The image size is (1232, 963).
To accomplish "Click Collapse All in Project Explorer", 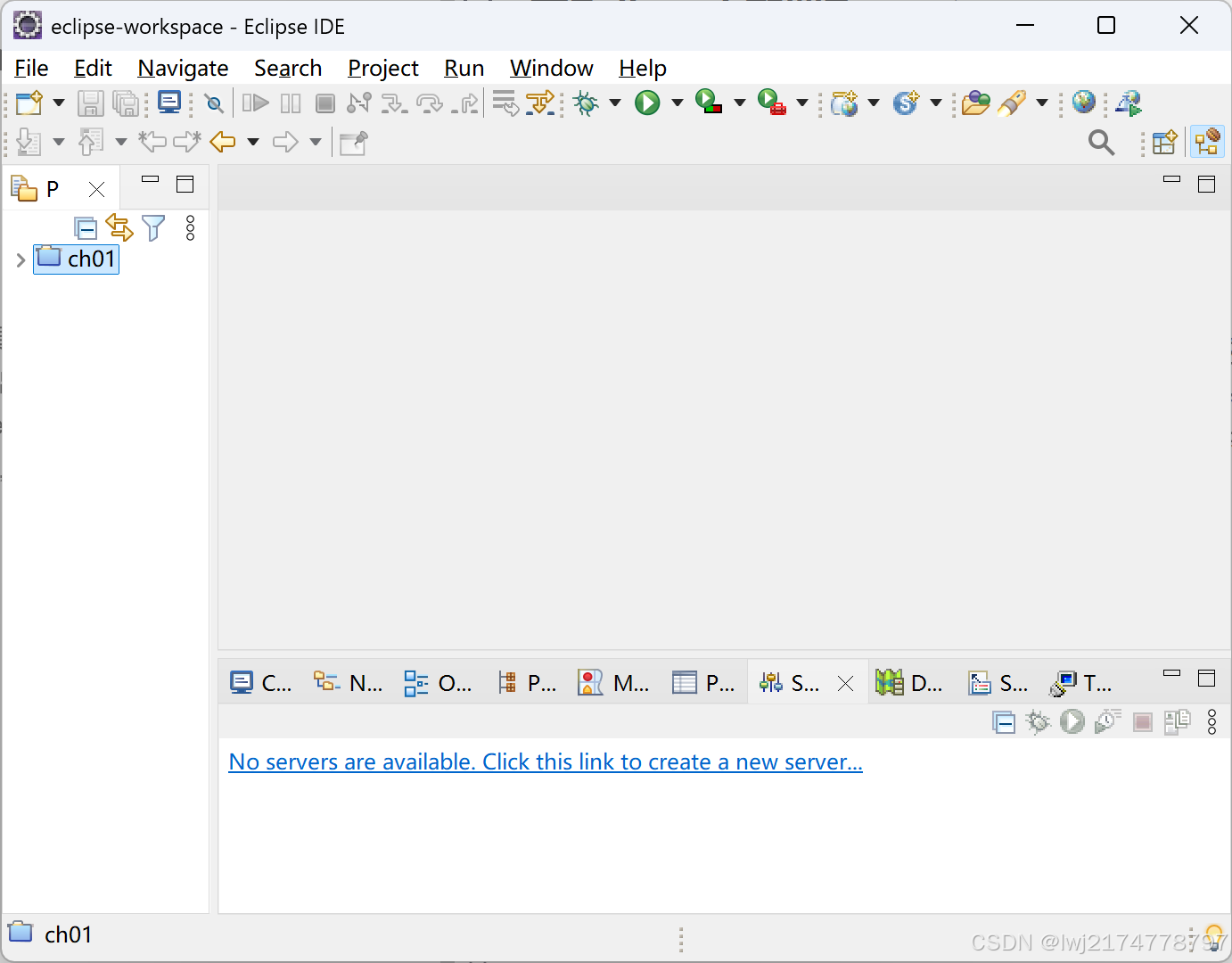I will pyautogui.click(x=86, y=229).
